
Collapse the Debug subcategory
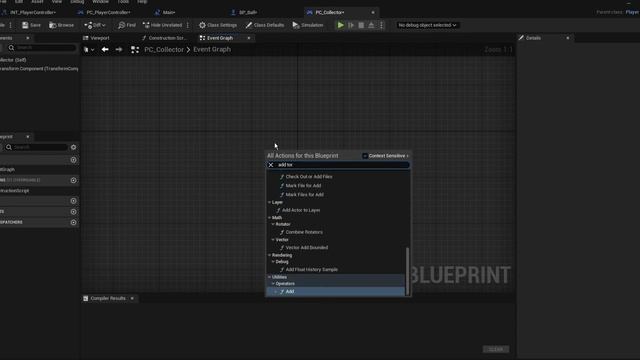pyautogui.click(x=273, y=262)
